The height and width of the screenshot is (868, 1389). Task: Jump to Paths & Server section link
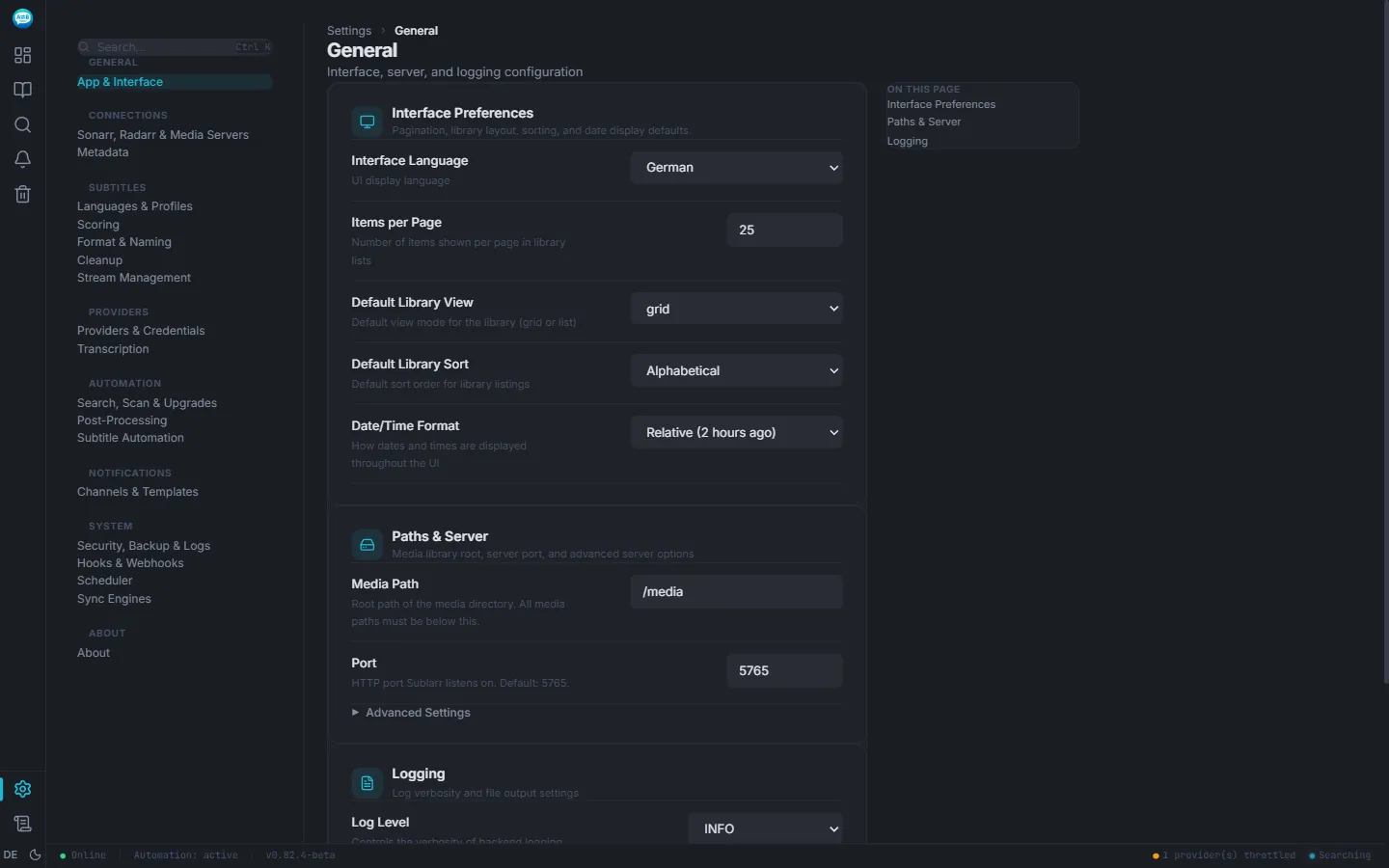click(924, 122)
